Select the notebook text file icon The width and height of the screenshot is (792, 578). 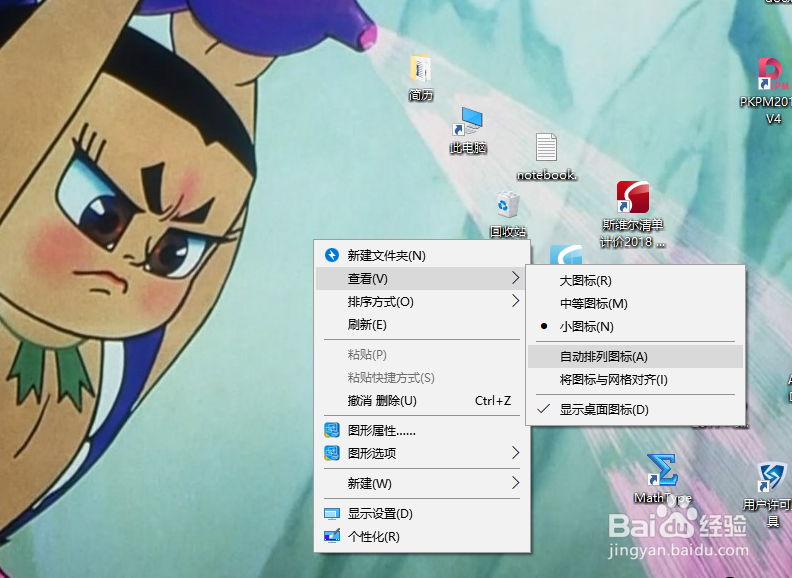pyautogui.click(x=546, y=147)
